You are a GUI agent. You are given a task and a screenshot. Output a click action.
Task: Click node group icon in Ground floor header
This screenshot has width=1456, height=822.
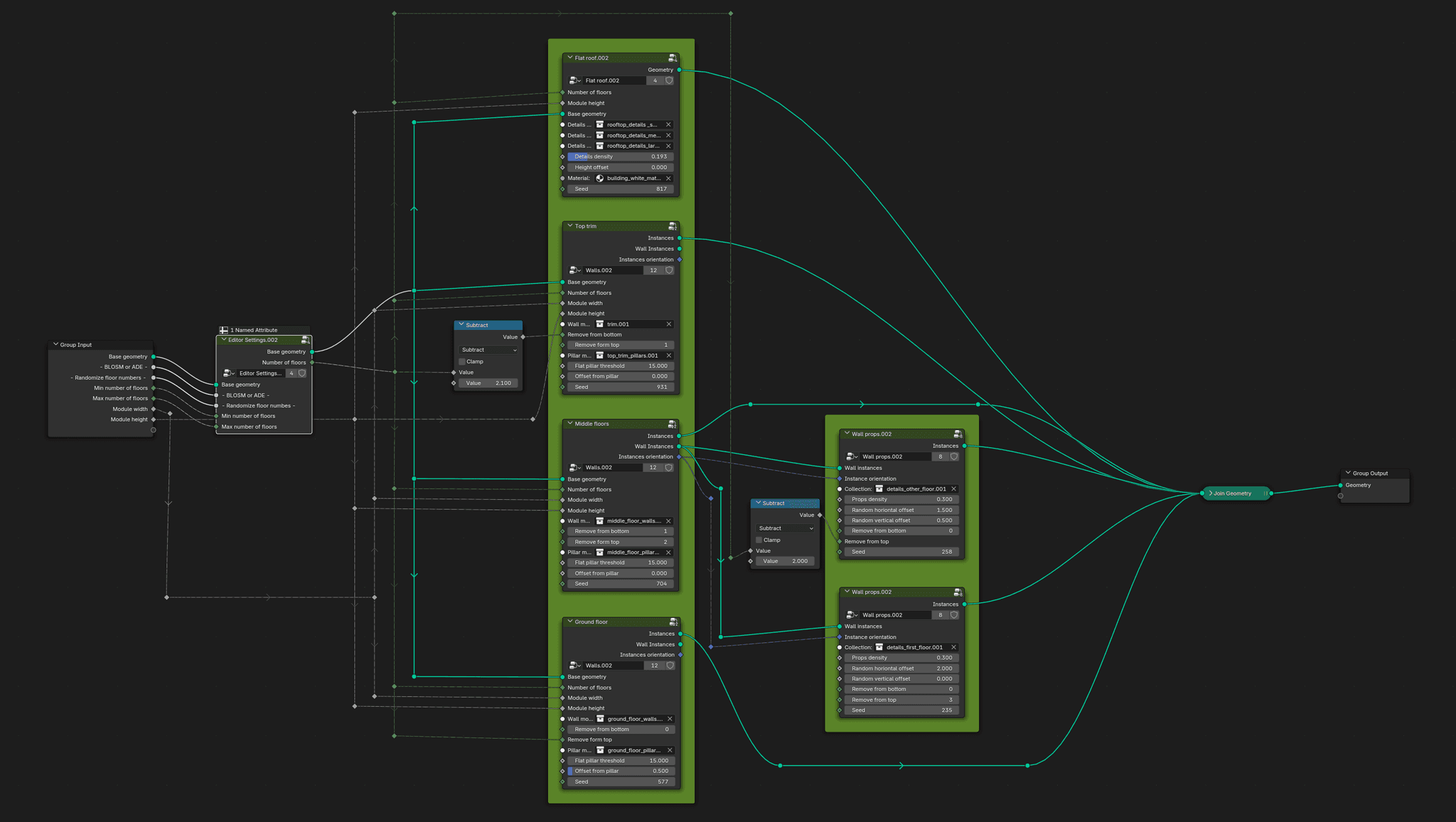click(x=673, y=622)
